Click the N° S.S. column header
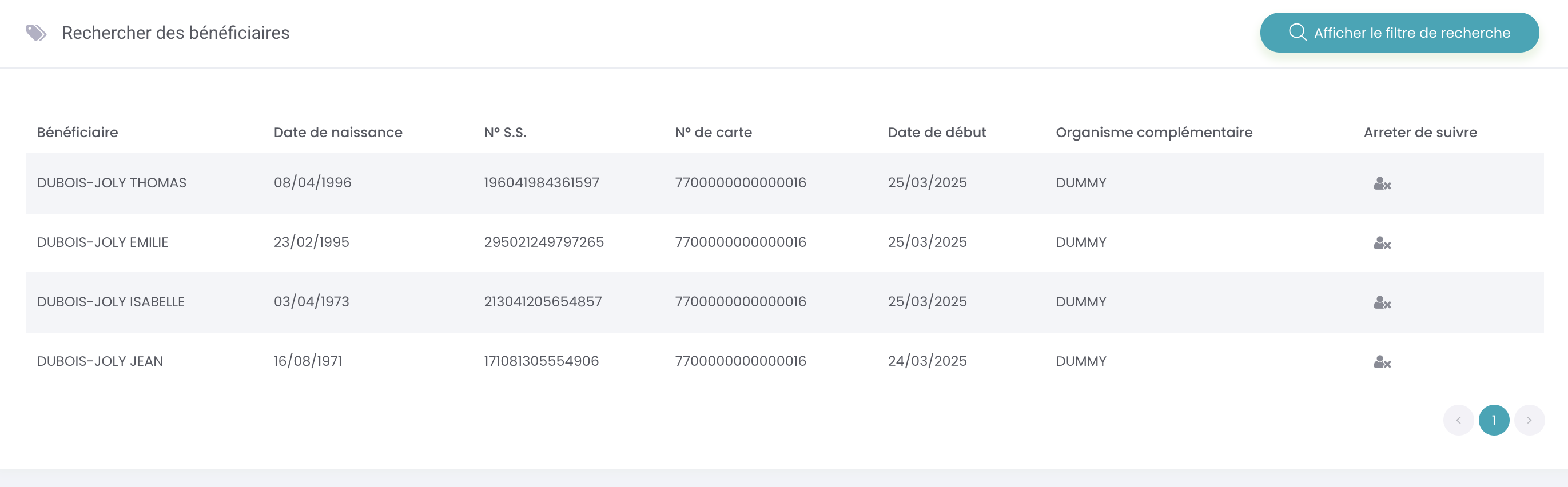Viewport: 1568px width, 487px height. point(505,132)
